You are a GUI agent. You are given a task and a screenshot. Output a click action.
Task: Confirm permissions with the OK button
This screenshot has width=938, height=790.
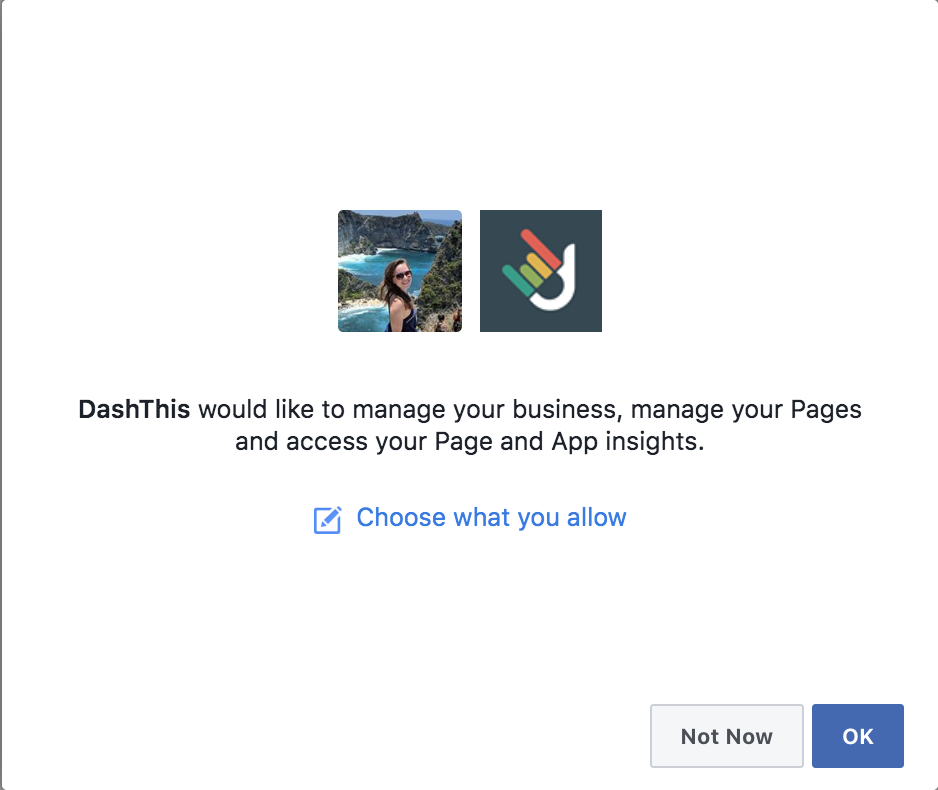click(x=858, y=736)
